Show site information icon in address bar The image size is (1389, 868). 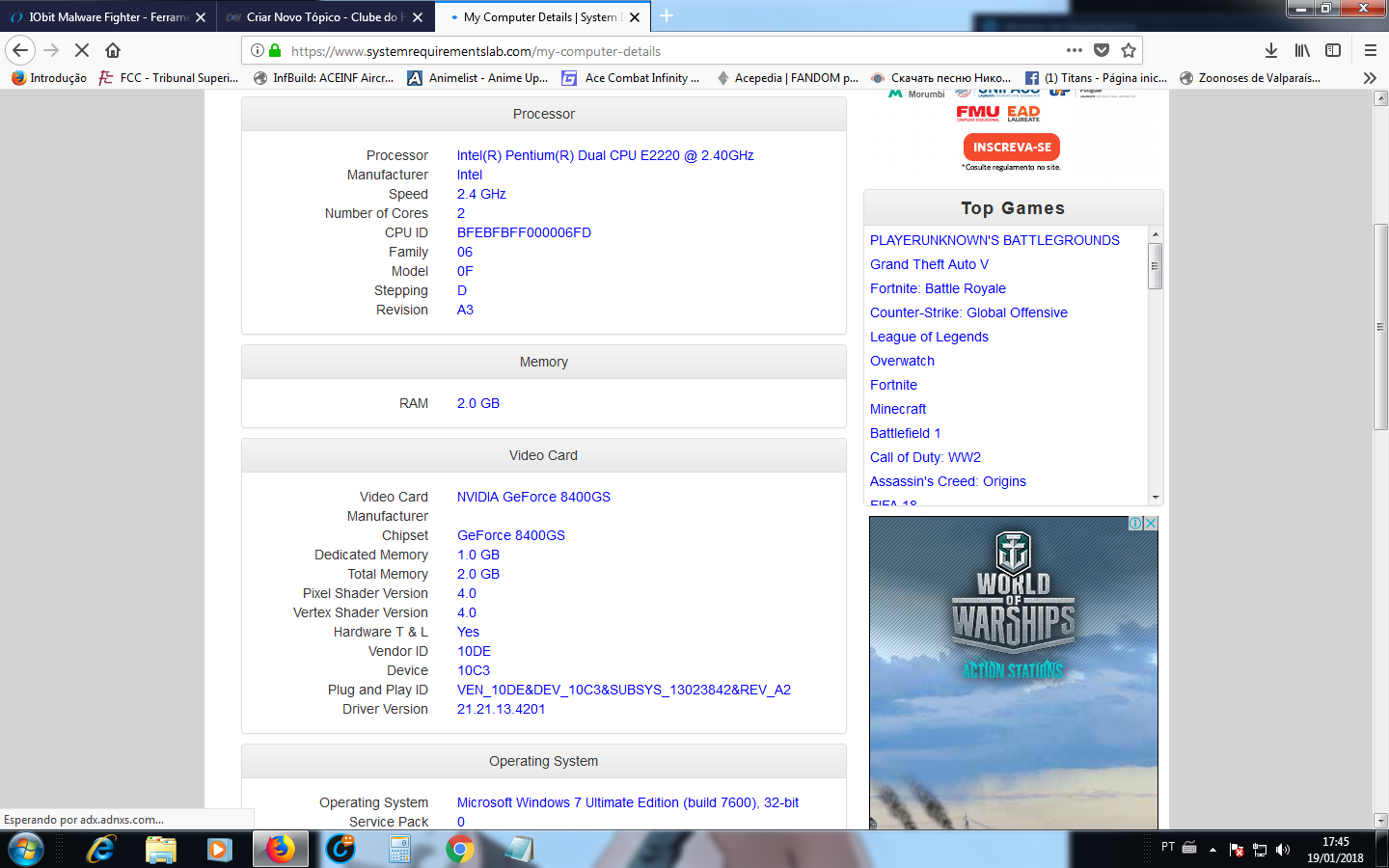coord(258,51)
